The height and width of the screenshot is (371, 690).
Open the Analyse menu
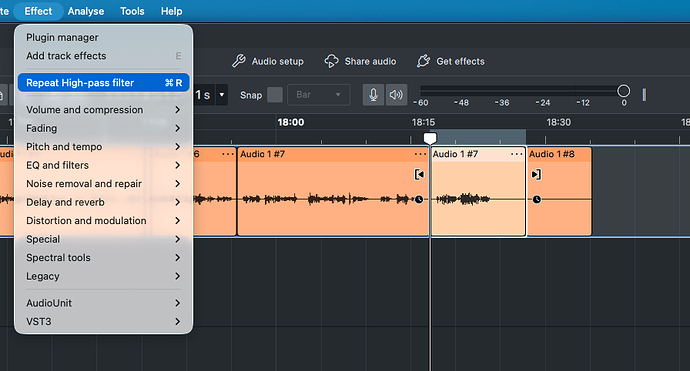[86, 11]
